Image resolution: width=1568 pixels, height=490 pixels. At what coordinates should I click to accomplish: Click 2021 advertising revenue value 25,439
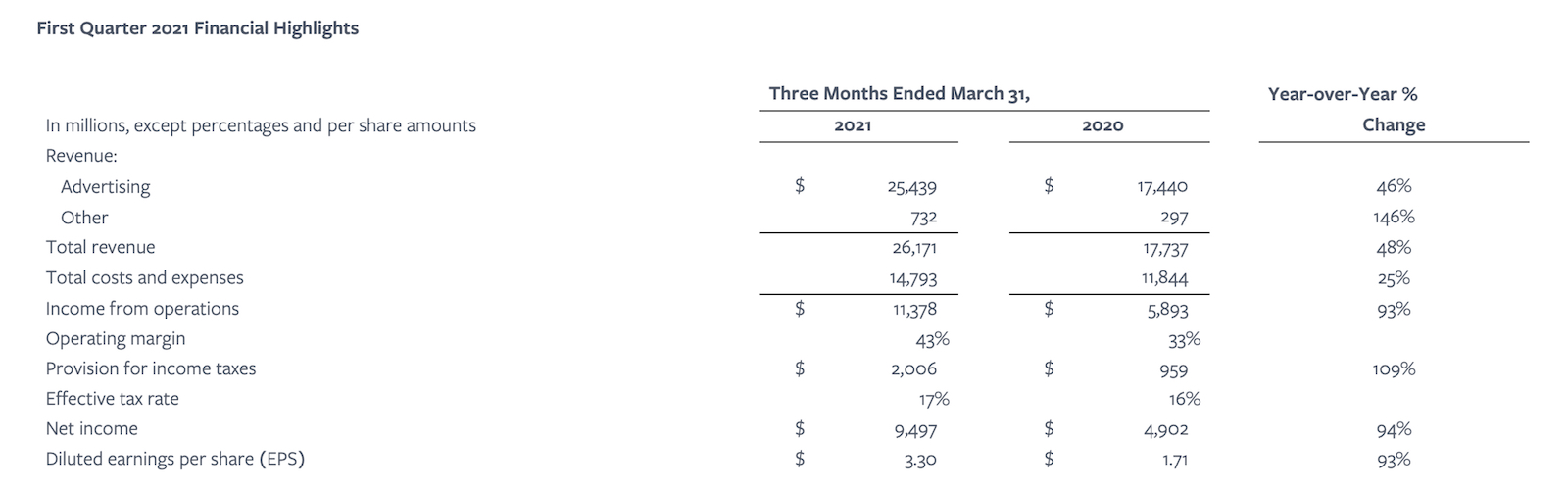[x=912, y=187]
